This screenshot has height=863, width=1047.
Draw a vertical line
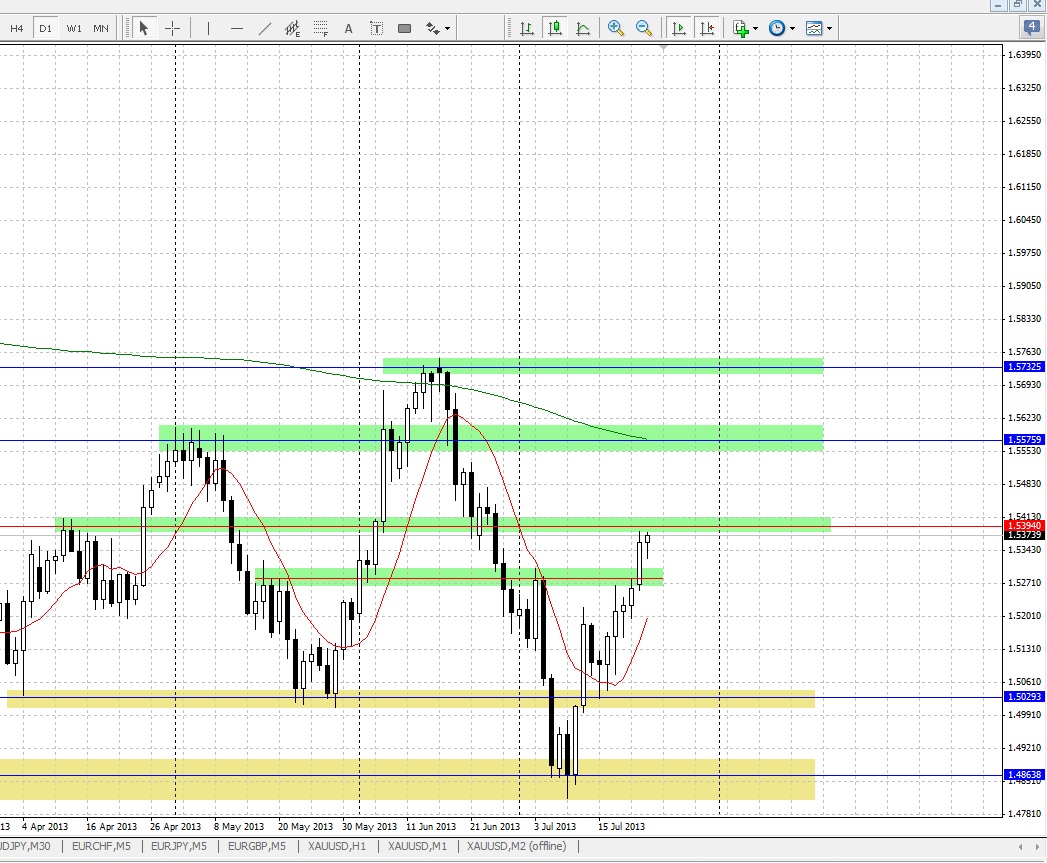(208, 28)
